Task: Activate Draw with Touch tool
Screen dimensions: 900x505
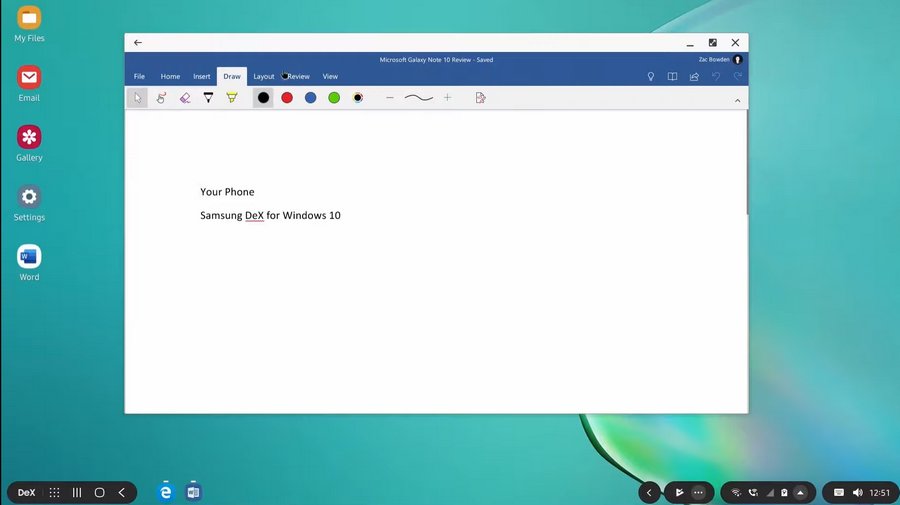Action: point(161,98)
